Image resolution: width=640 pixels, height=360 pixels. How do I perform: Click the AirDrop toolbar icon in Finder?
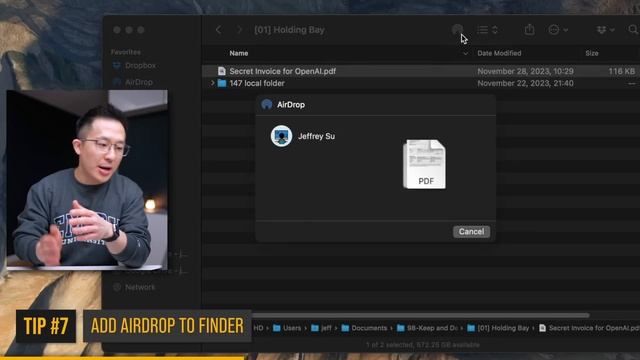point(457,29)
